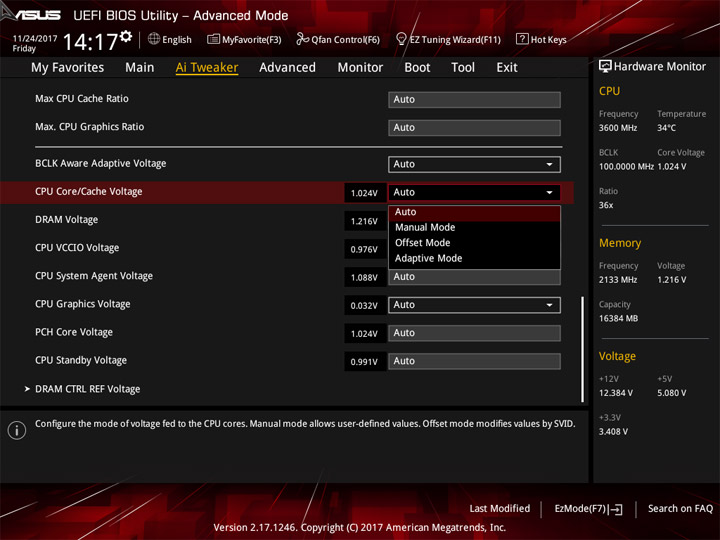Select the CPU Core/Cache Voltage label

click(89, 191)
